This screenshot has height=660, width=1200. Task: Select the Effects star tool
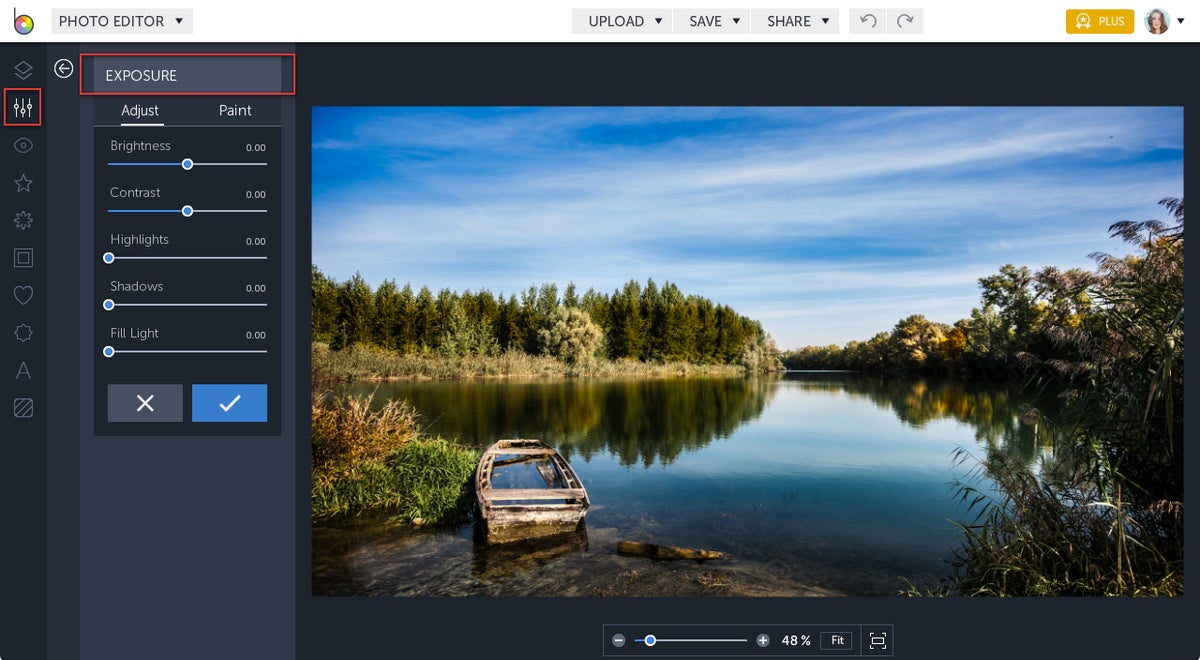(x=23, y=183)
